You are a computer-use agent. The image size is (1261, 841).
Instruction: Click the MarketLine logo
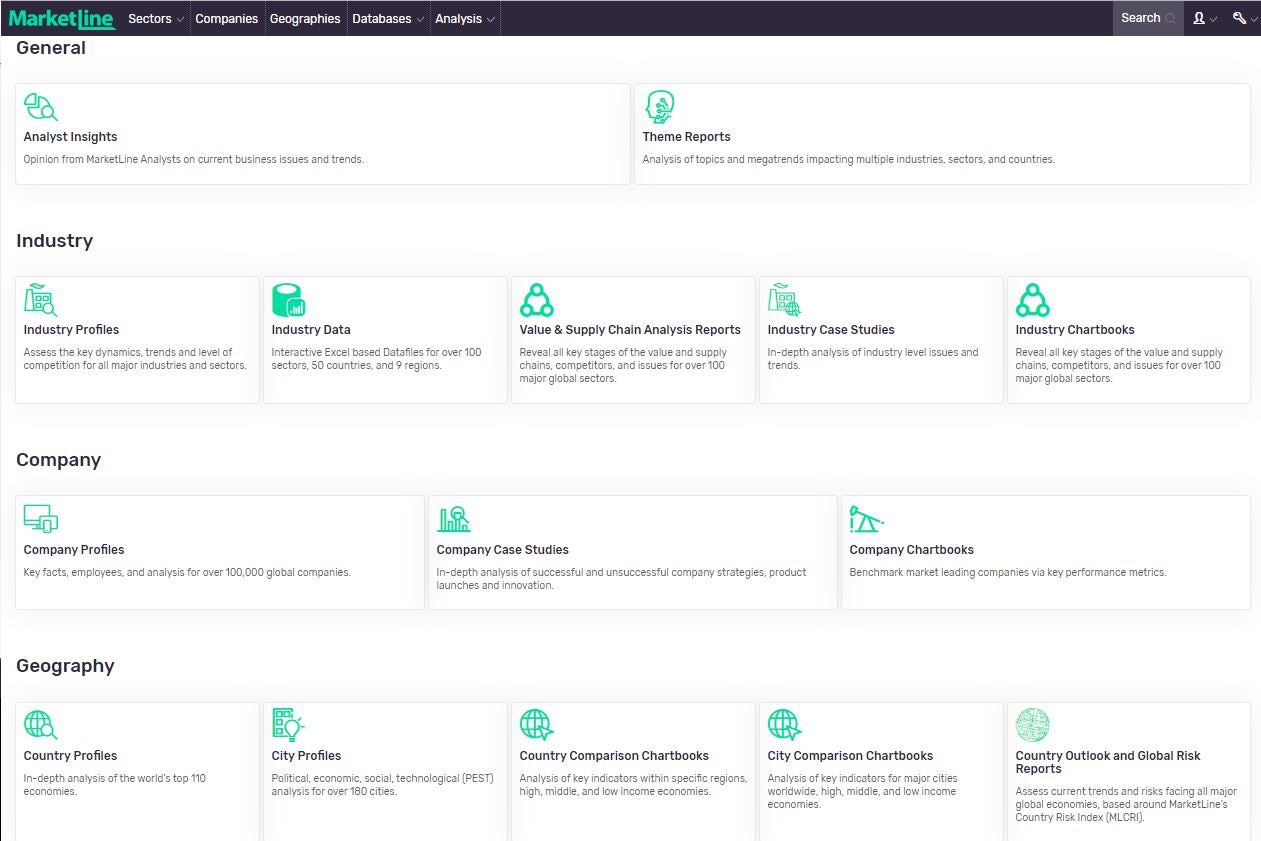62,18
